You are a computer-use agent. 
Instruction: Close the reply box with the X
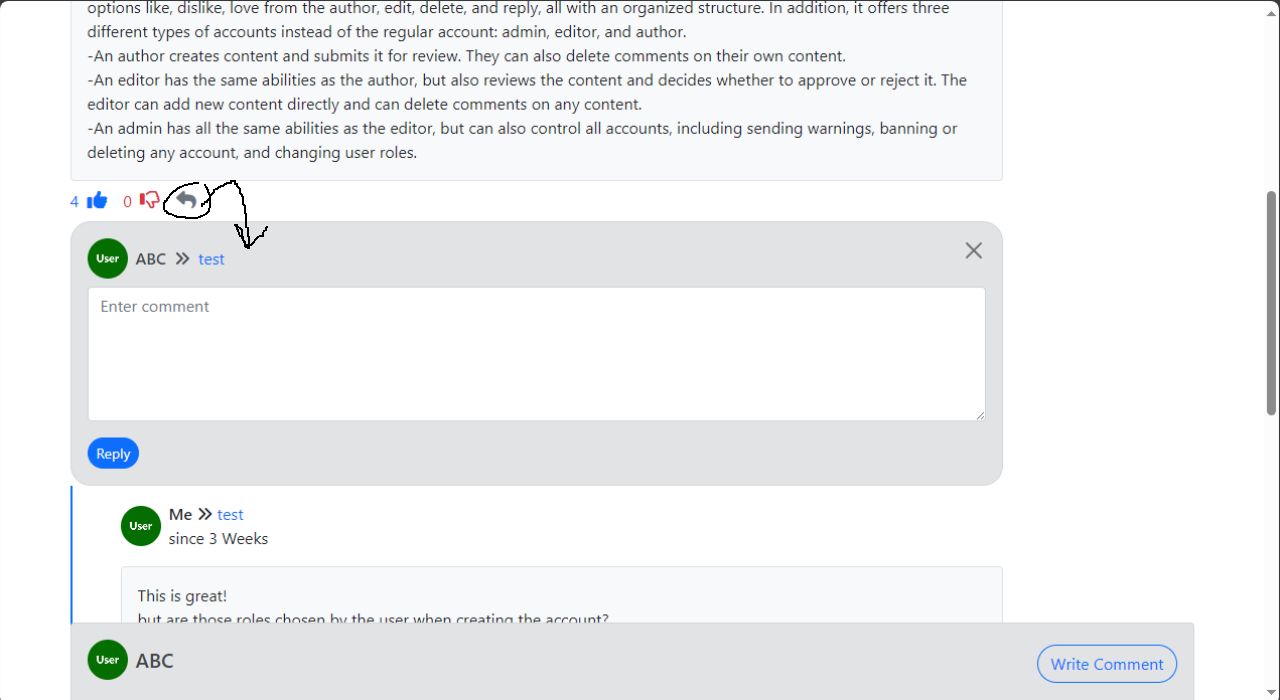(973, 251)
